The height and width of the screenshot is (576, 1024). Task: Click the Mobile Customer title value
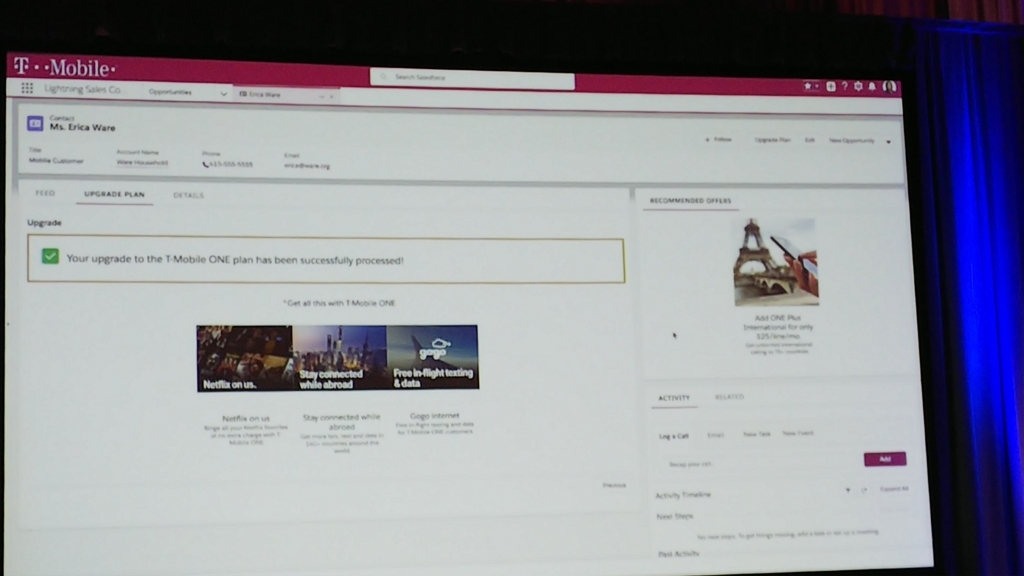(x=56, y=161)
